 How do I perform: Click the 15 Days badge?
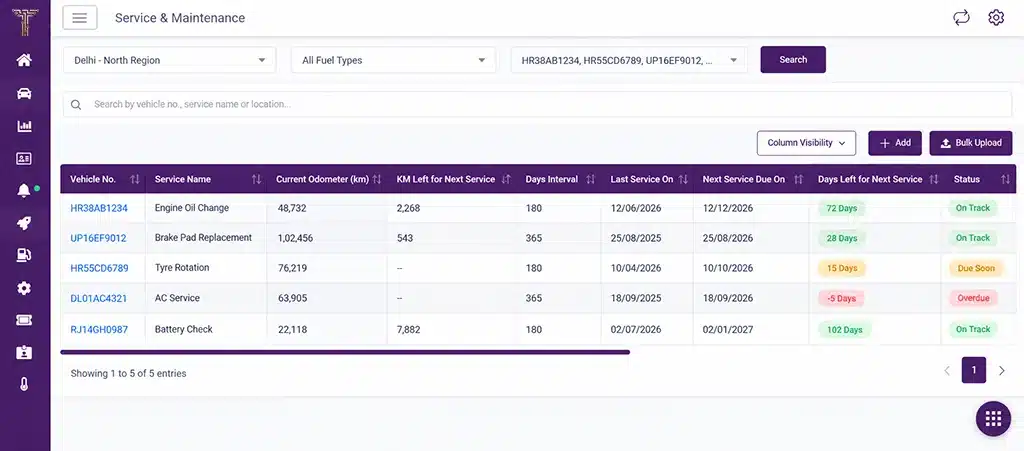[842, 268]
